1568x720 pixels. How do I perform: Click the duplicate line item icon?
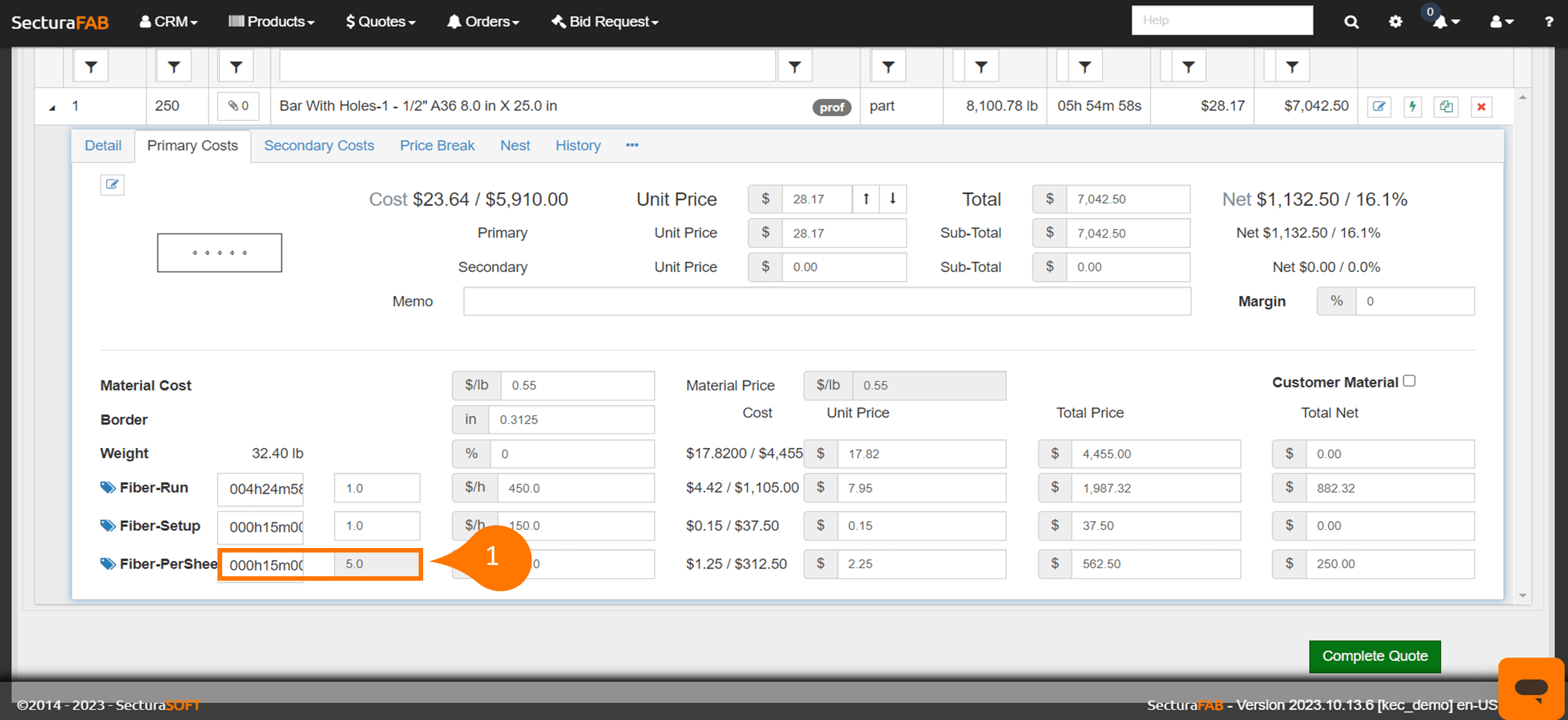(x=1446, y=107)
